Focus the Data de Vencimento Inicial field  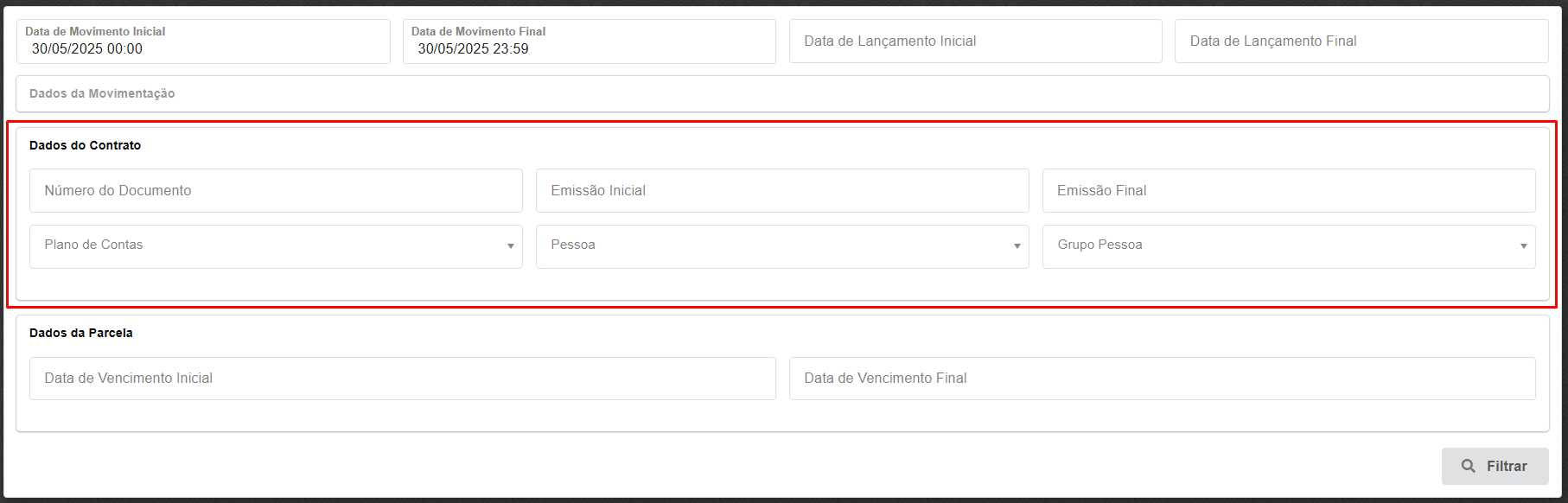402,379
